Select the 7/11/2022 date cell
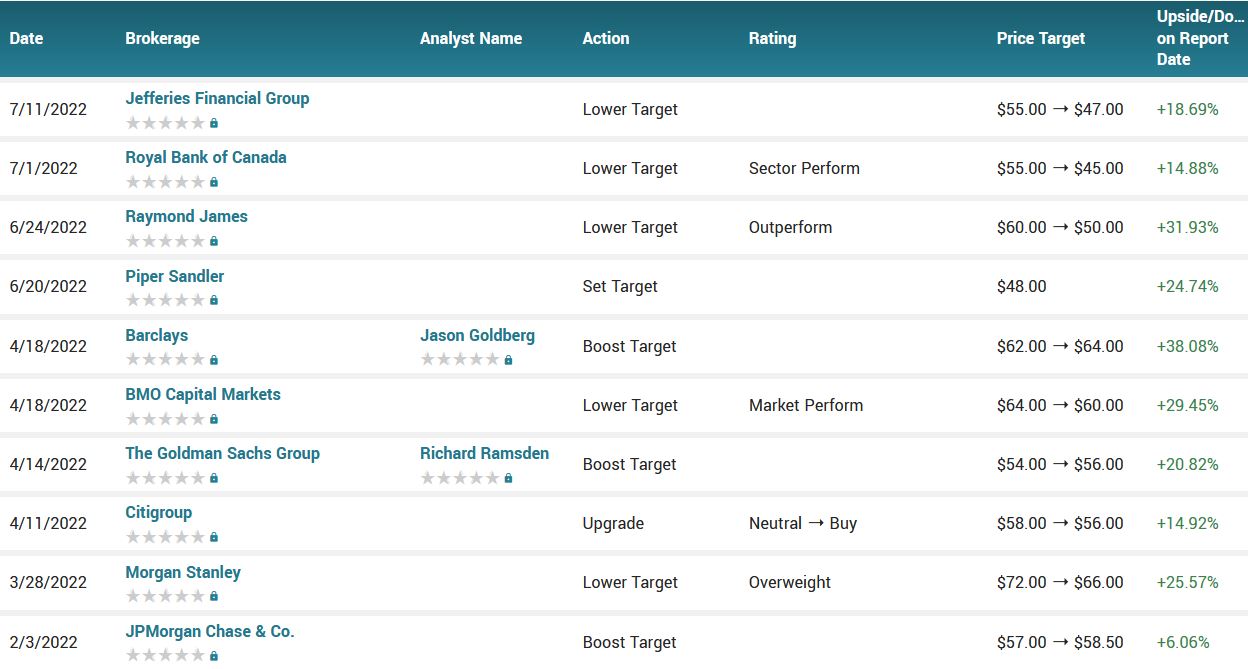Image resolution: width=1248 pixels, height=669 pixels. tap(48, 109)
